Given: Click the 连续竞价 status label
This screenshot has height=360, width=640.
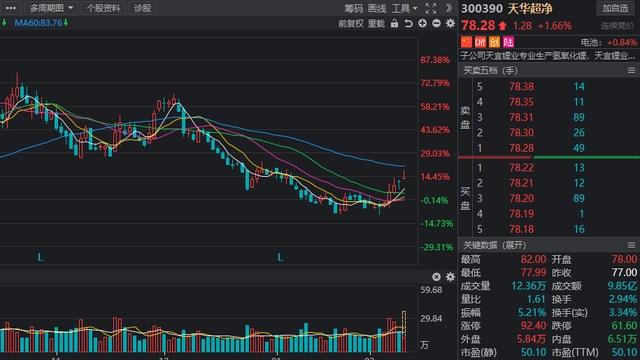Looking at the screenshot, I should (x=617, y=26).
